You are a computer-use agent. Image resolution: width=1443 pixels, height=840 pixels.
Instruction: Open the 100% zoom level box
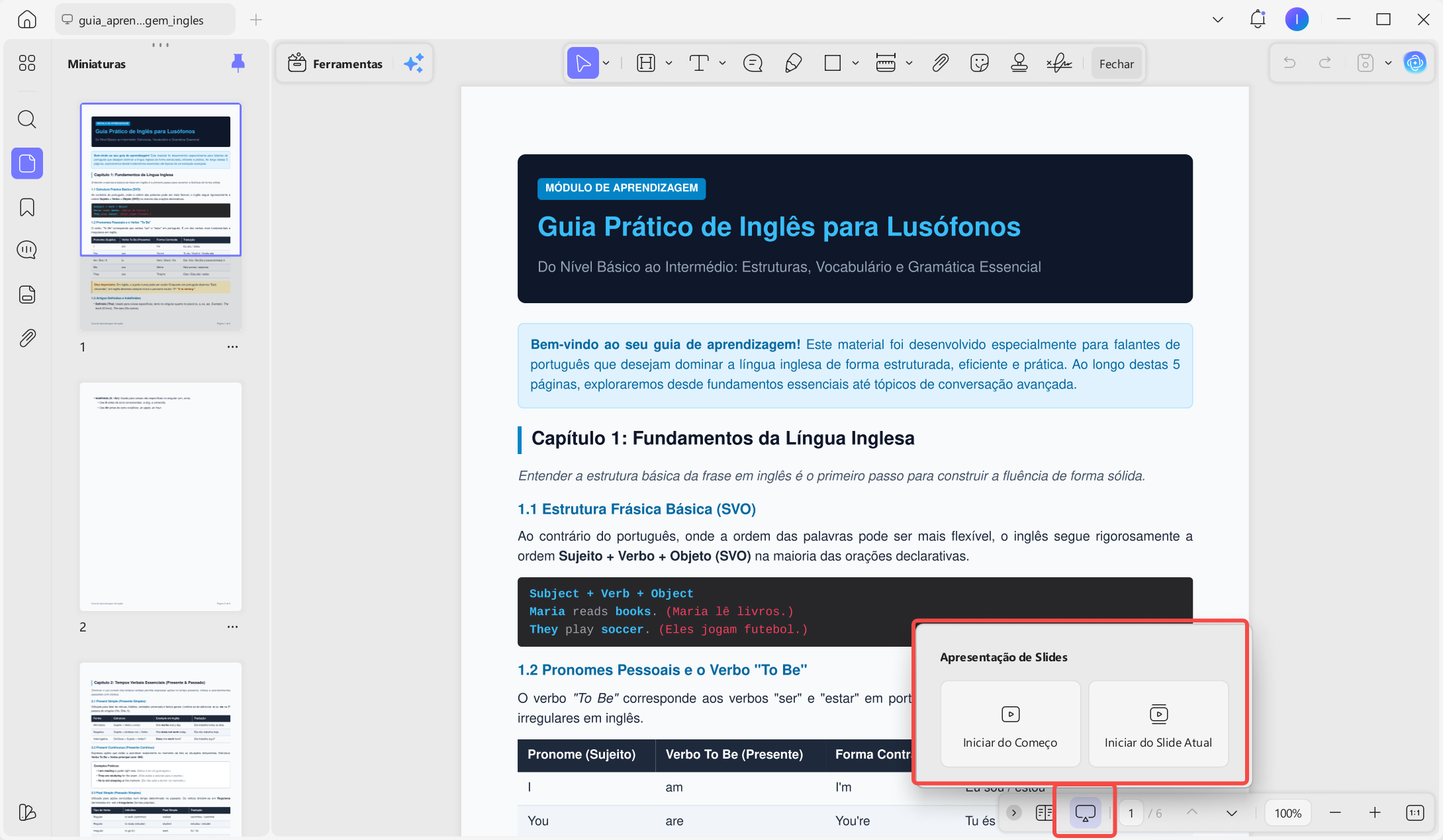coord(1288,813)
